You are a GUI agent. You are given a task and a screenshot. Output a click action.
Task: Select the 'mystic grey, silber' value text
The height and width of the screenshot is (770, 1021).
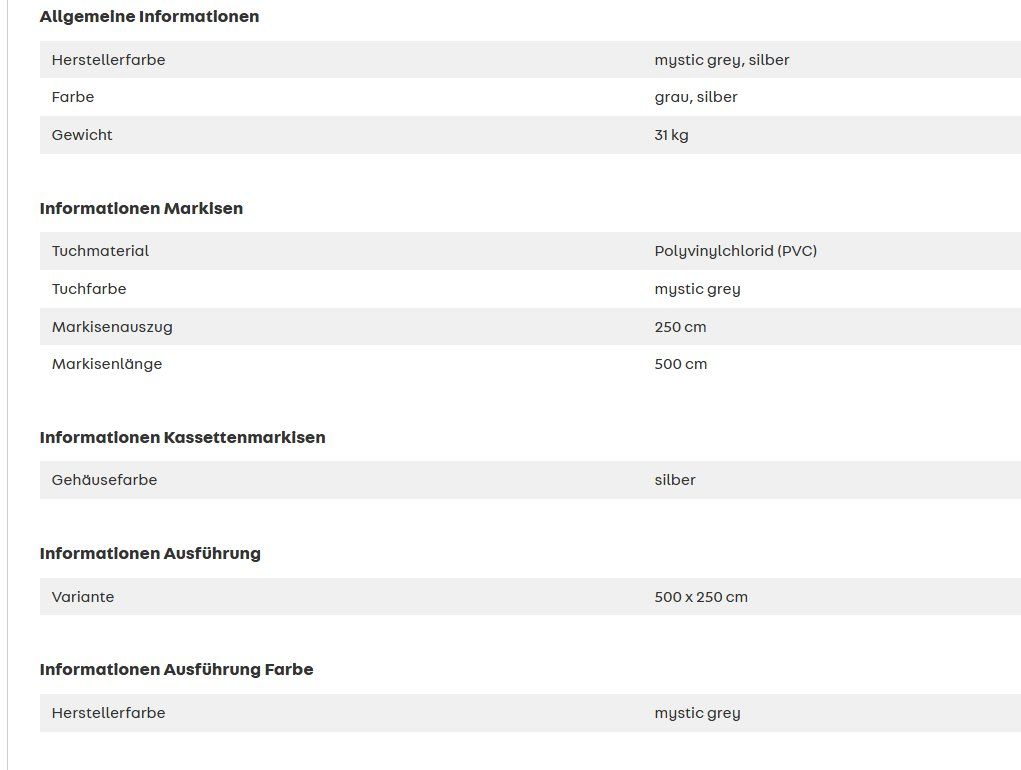[721, 61]
